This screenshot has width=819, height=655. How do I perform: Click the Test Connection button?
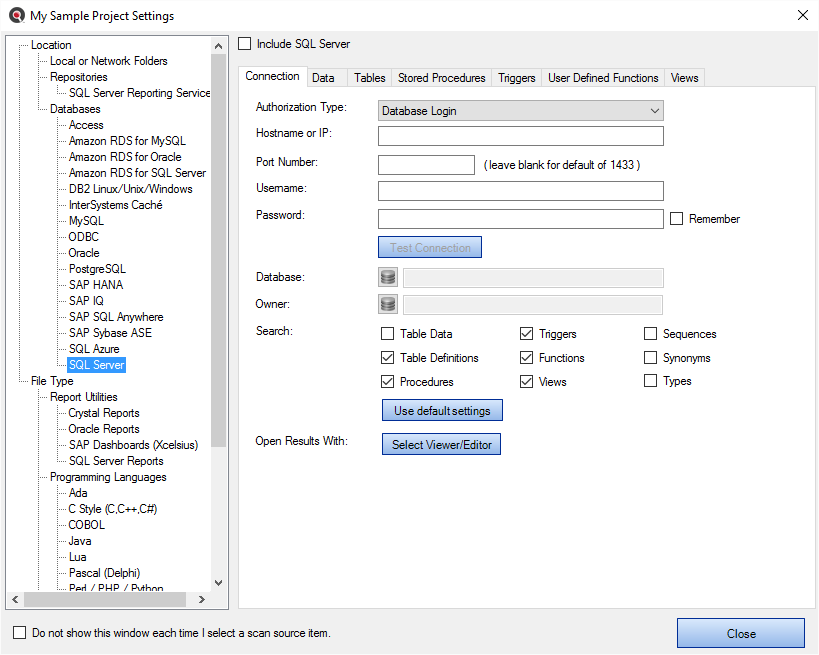(430, 248)
